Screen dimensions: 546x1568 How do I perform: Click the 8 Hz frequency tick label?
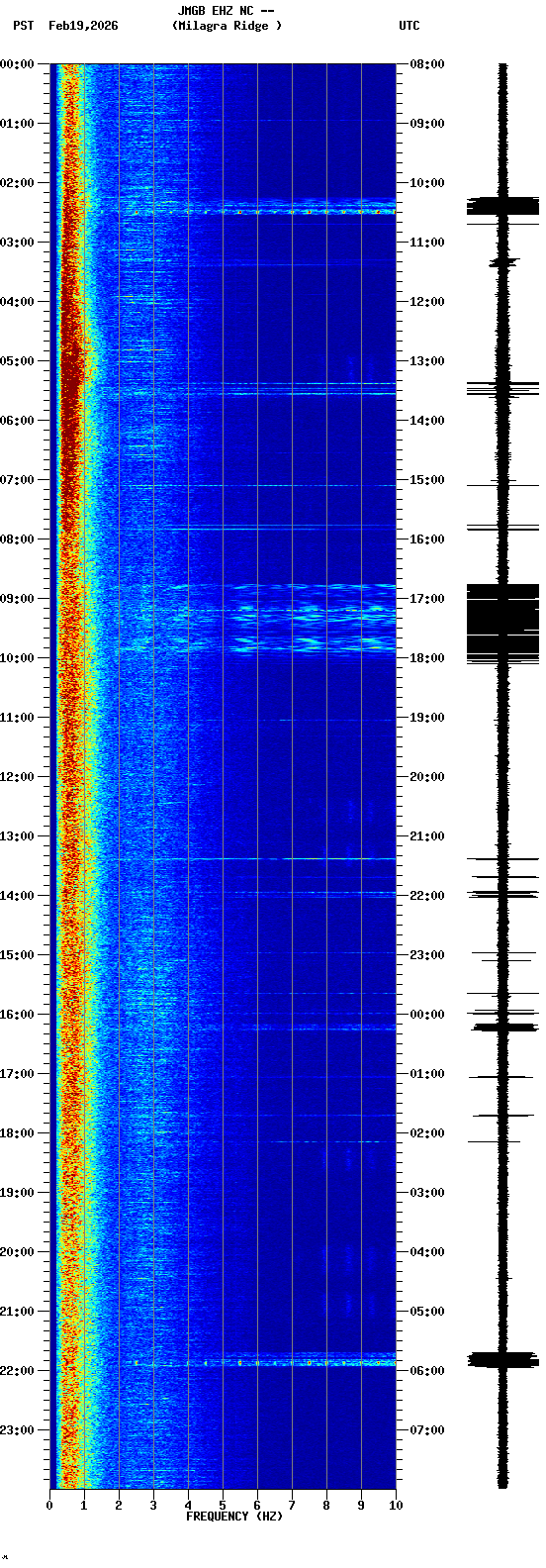point(326,1506)
